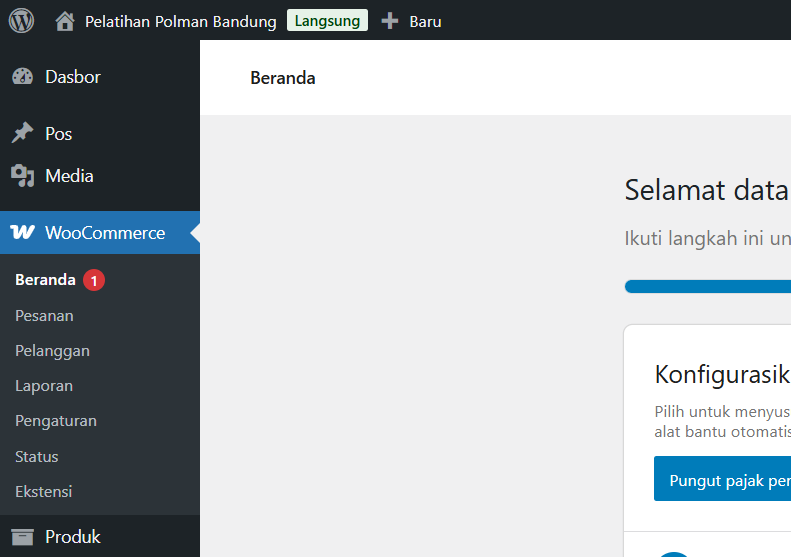Click the plus icon next to Baru

pyautogui.click(x=389, y=21)
